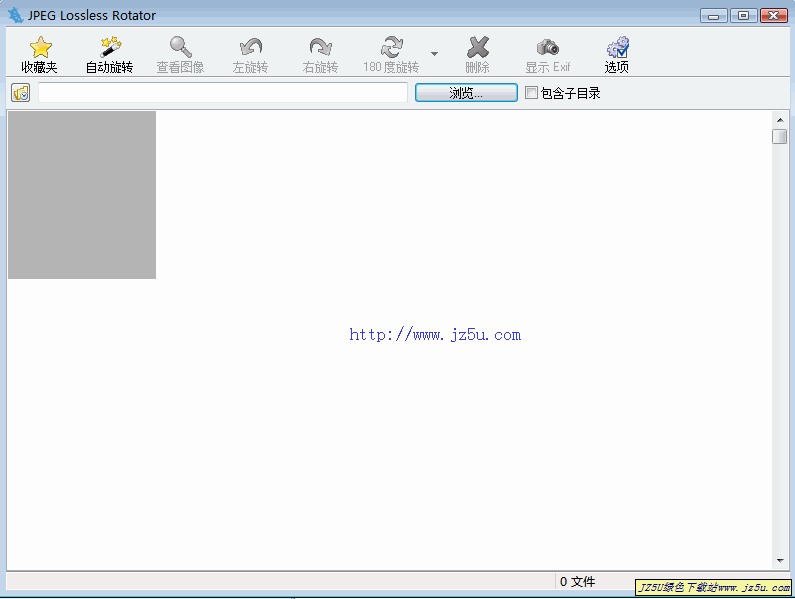Viewport: 795px width, 599px height.
Task: Click the 0 文件 status bar text
Action: click(577, 582)
